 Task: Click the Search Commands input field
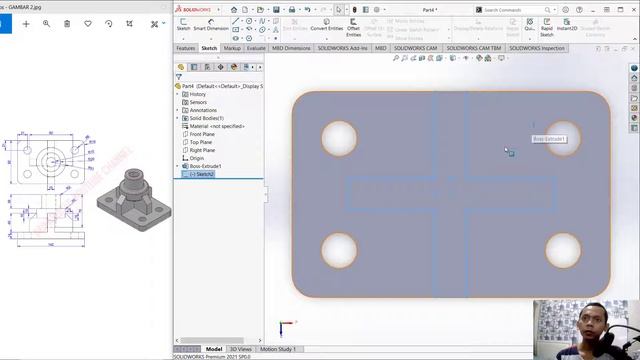(x=513, y=10)
